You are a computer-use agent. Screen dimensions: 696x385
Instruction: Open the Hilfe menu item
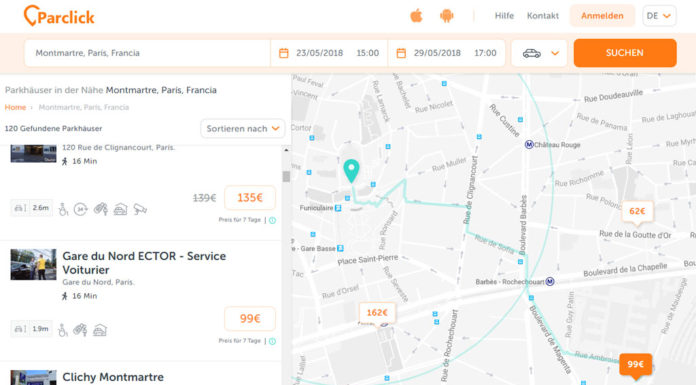click(x=504, y=16)
